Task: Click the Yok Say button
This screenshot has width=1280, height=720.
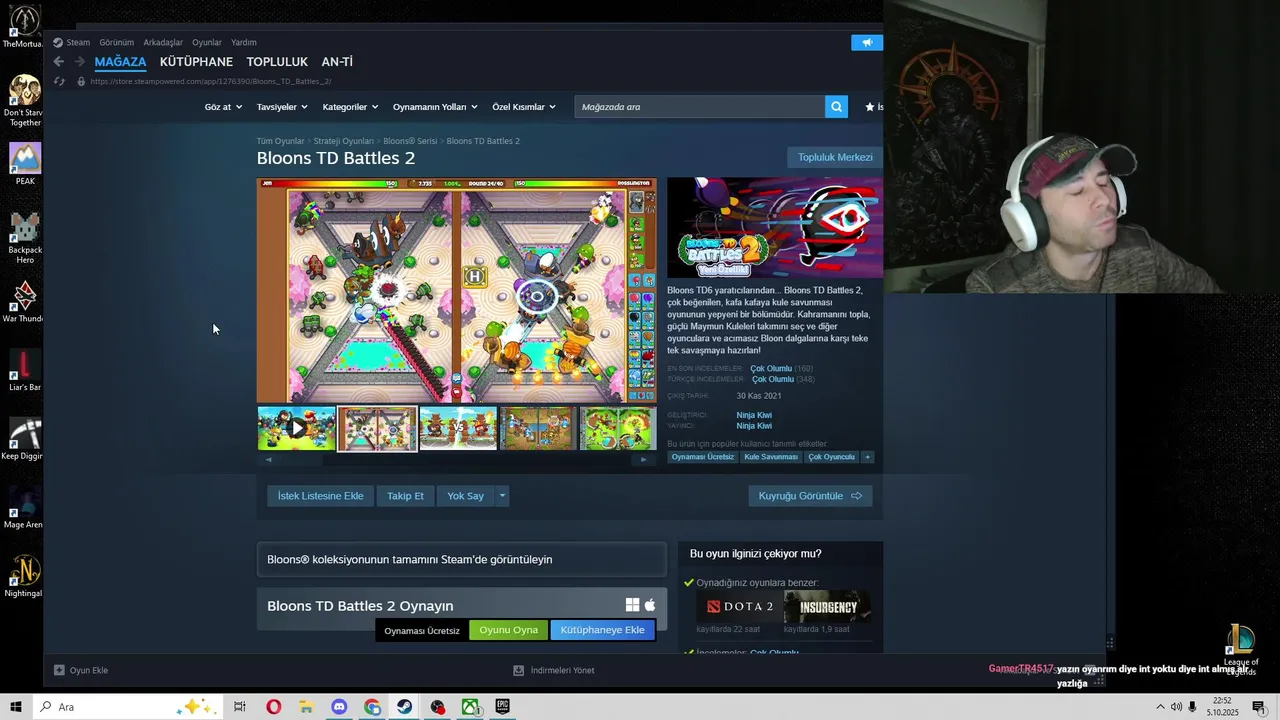Action: (x=465, y=496)
